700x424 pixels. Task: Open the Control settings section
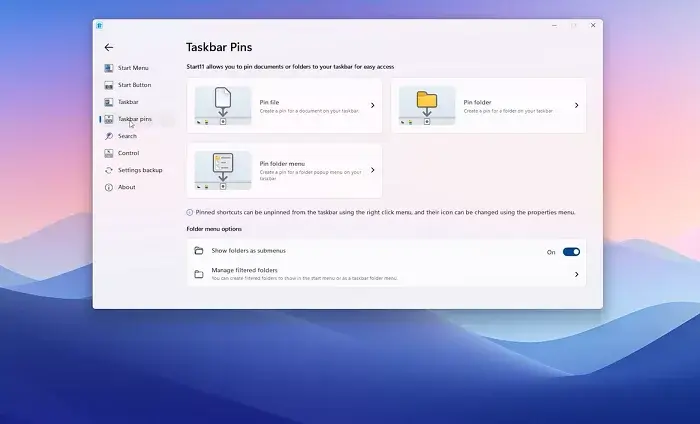tap(128, 153)
